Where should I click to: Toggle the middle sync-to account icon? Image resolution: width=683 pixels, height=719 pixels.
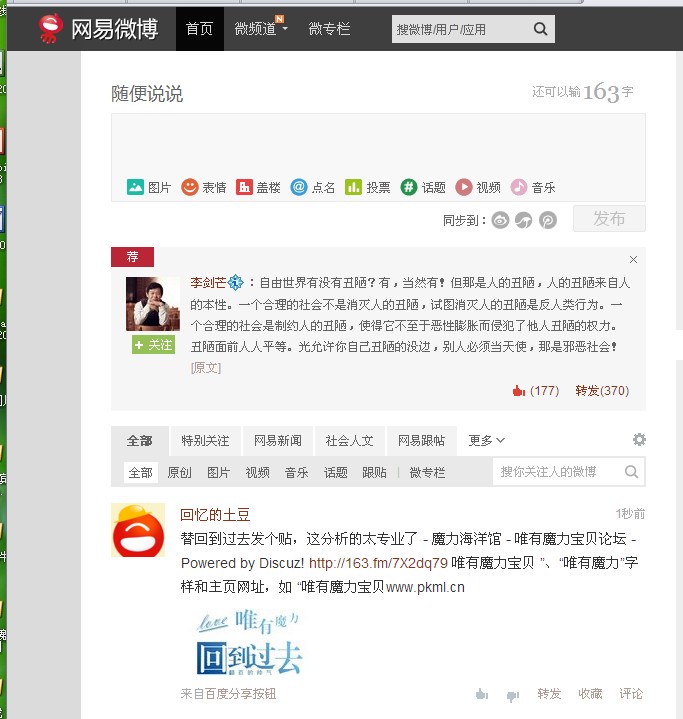pos(524,220)
